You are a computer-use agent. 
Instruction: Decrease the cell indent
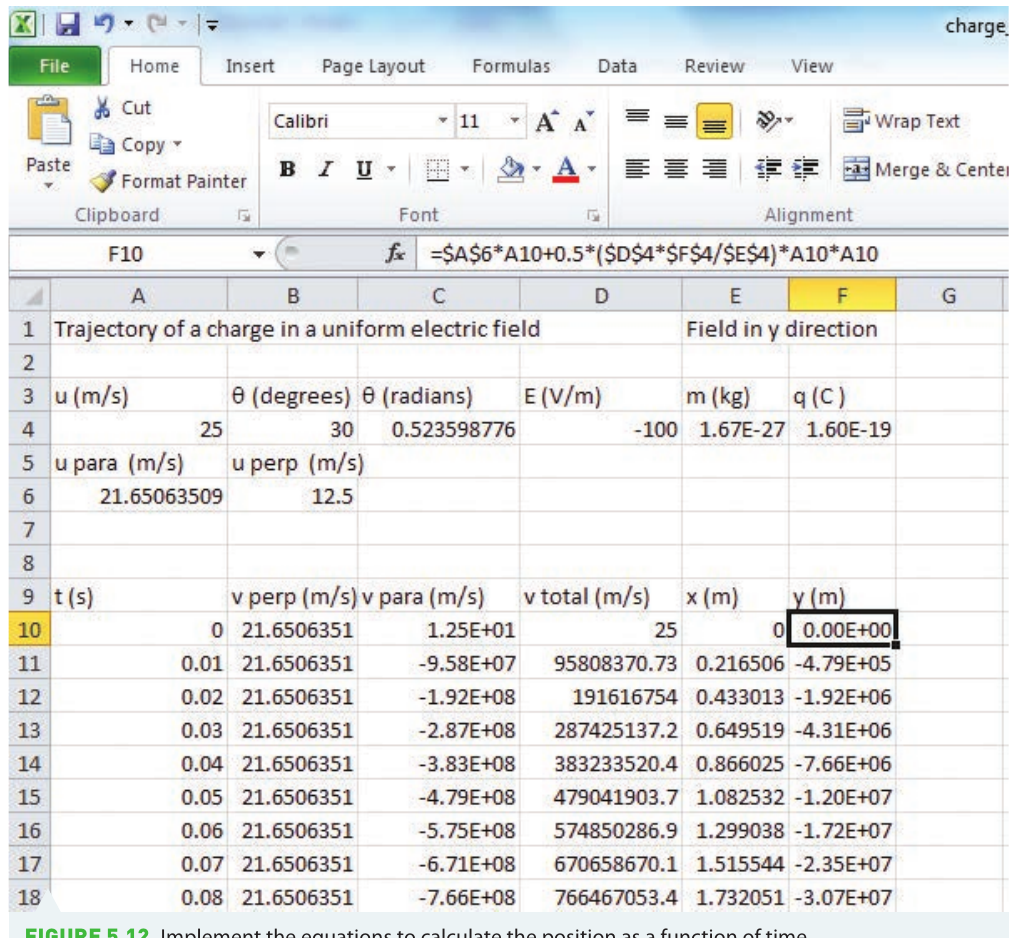click(x=768, y=169)
